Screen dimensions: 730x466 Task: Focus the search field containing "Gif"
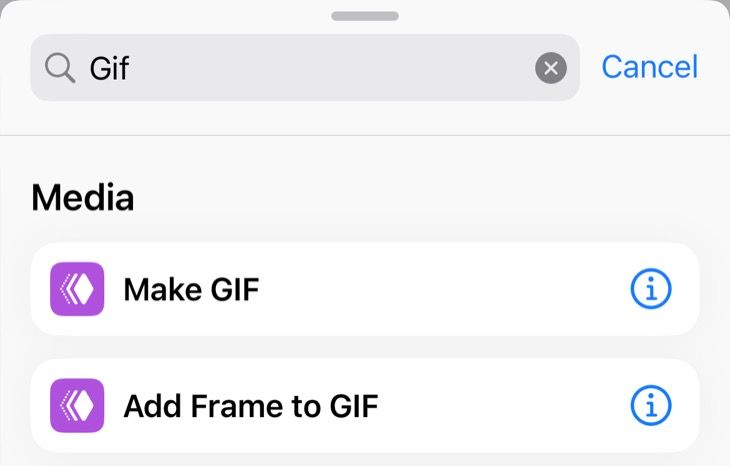click(x=300, y=68)
